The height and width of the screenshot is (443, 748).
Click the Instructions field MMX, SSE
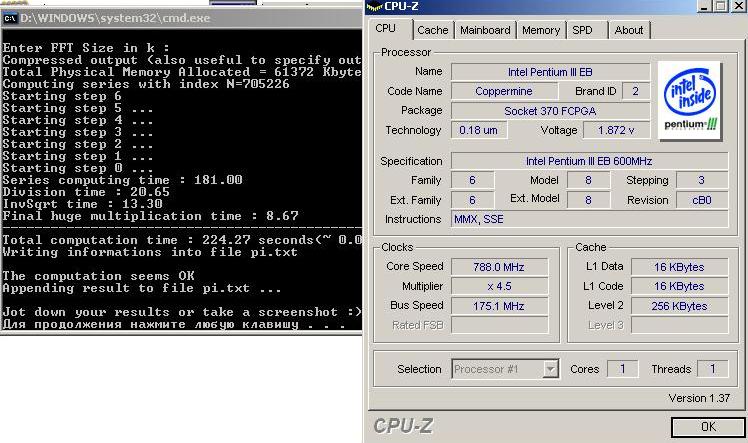[590, 219]
